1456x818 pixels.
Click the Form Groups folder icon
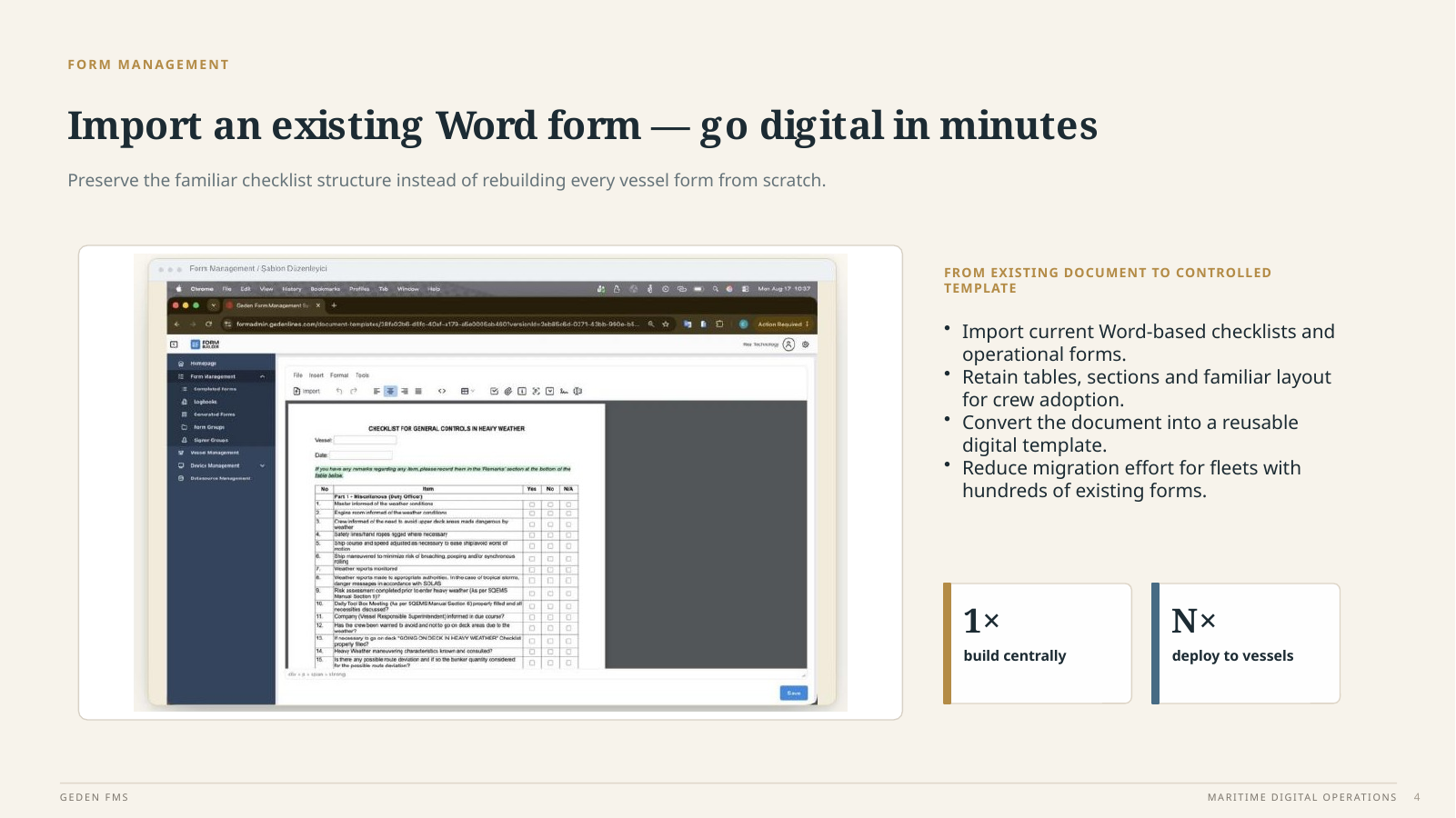tap(185, 427)
